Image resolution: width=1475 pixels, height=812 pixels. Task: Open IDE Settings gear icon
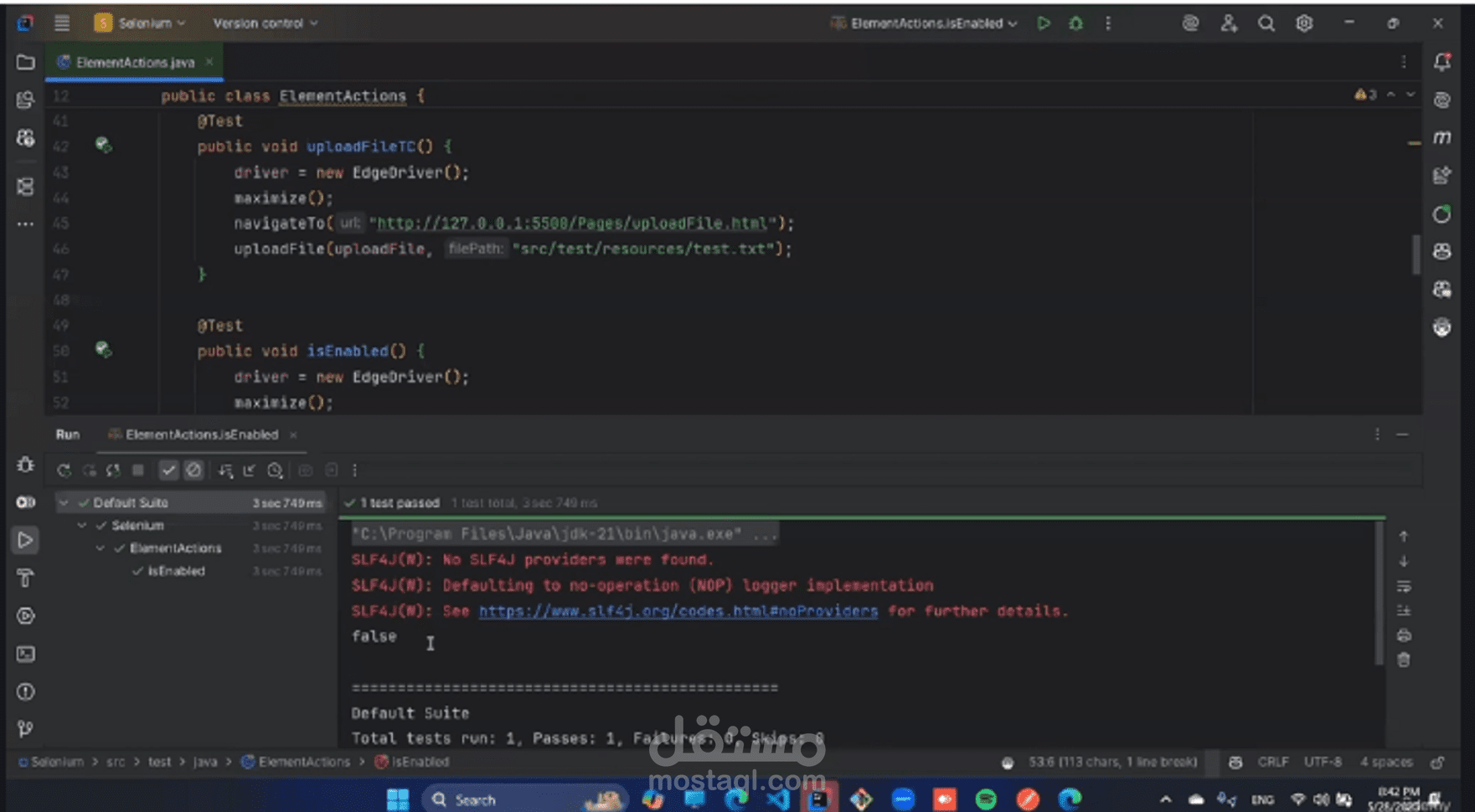coord(1304,23)
